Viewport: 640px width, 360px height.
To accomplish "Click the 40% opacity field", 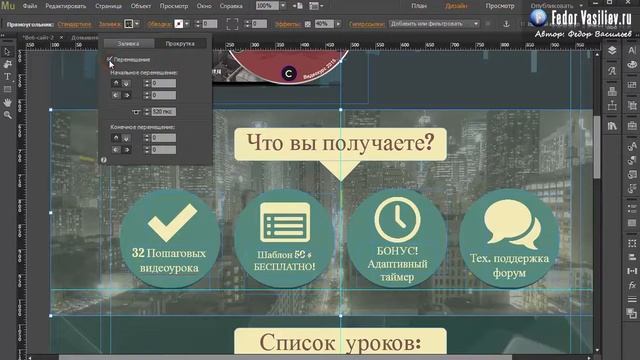I will coord(324,24).
